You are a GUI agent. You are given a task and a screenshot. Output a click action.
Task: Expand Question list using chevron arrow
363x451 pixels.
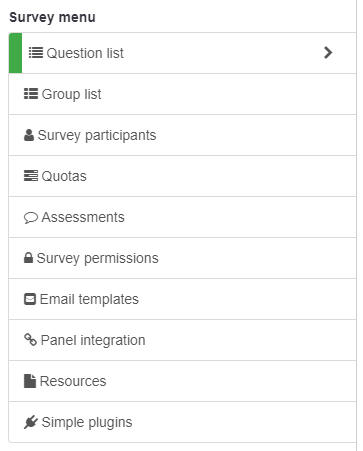coord(328,53)
